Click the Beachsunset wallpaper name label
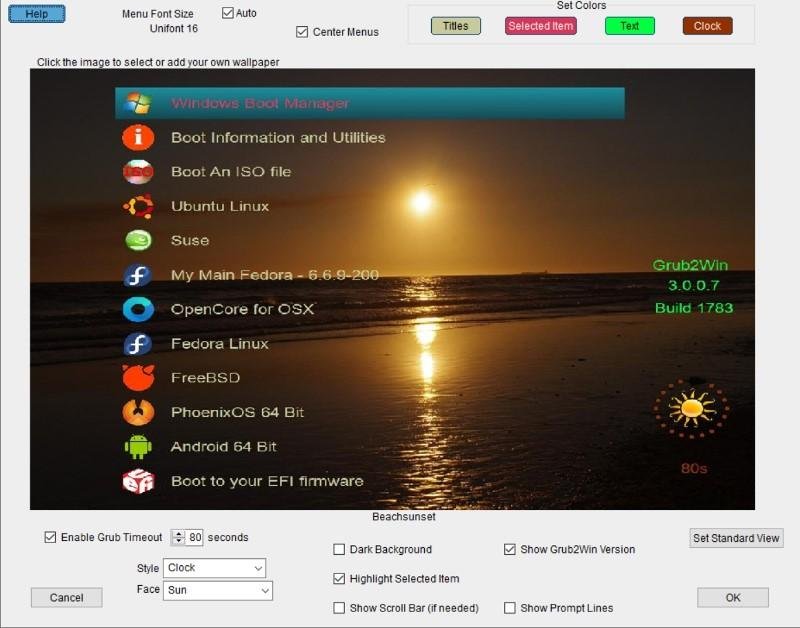This screenshot has height=628, width=800. [x=404, y=517]
